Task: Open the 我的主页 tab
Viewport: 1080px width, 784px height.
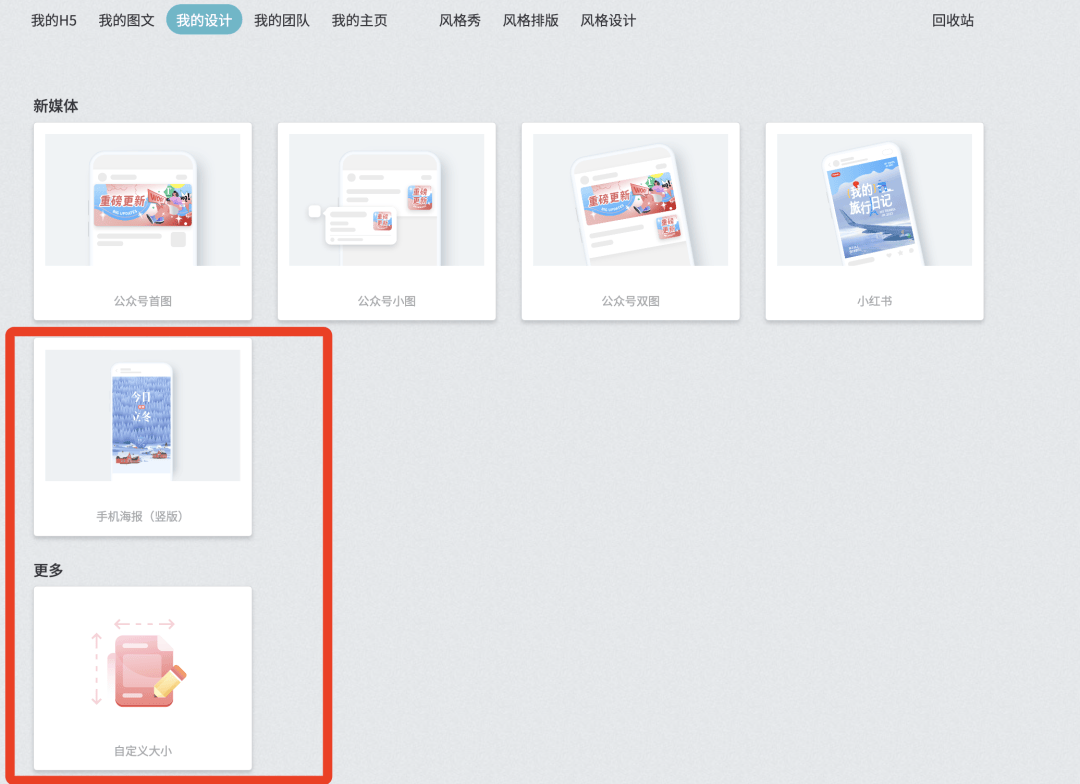Action: [359, 20]
